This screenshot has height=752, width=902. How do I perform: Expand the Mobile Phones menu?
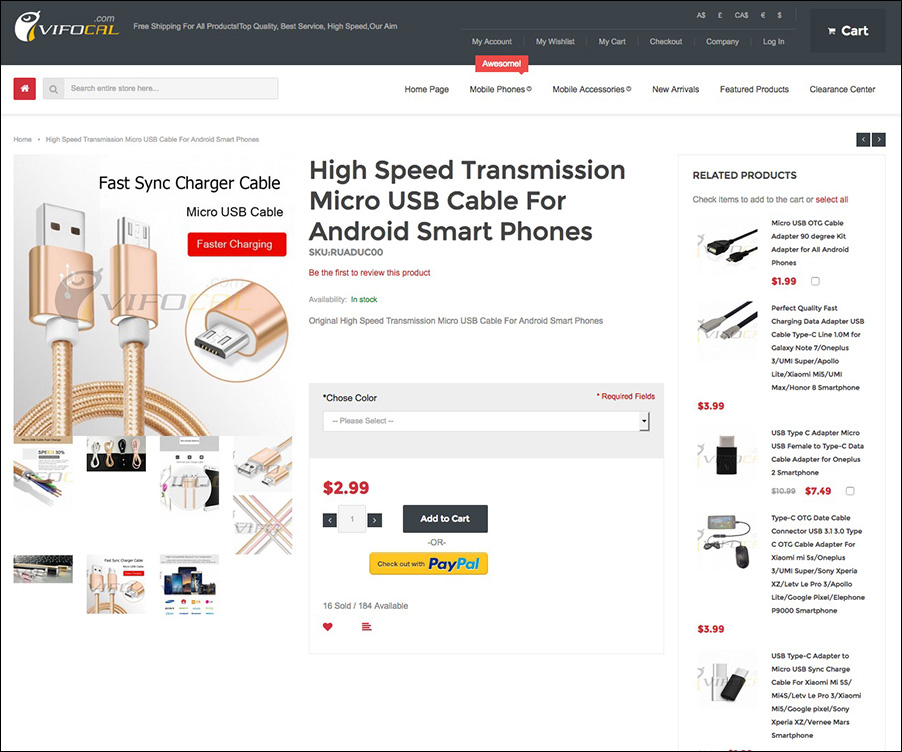coord(500,89)
